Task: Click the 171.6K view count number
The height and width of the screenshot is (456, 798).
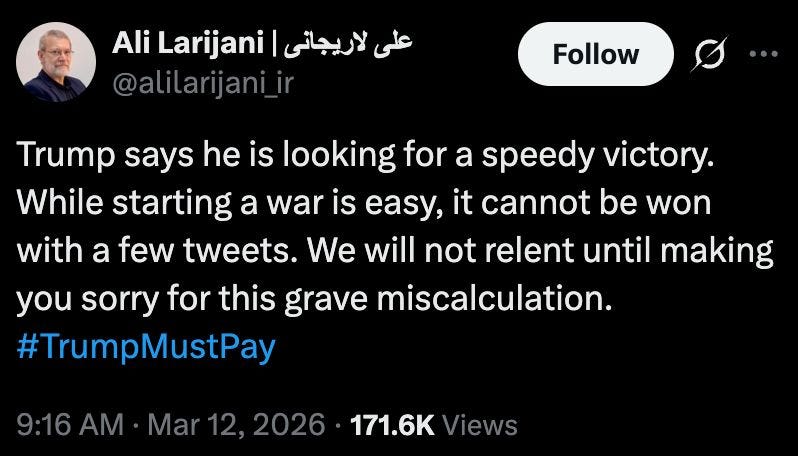Action: pos(392,424)
